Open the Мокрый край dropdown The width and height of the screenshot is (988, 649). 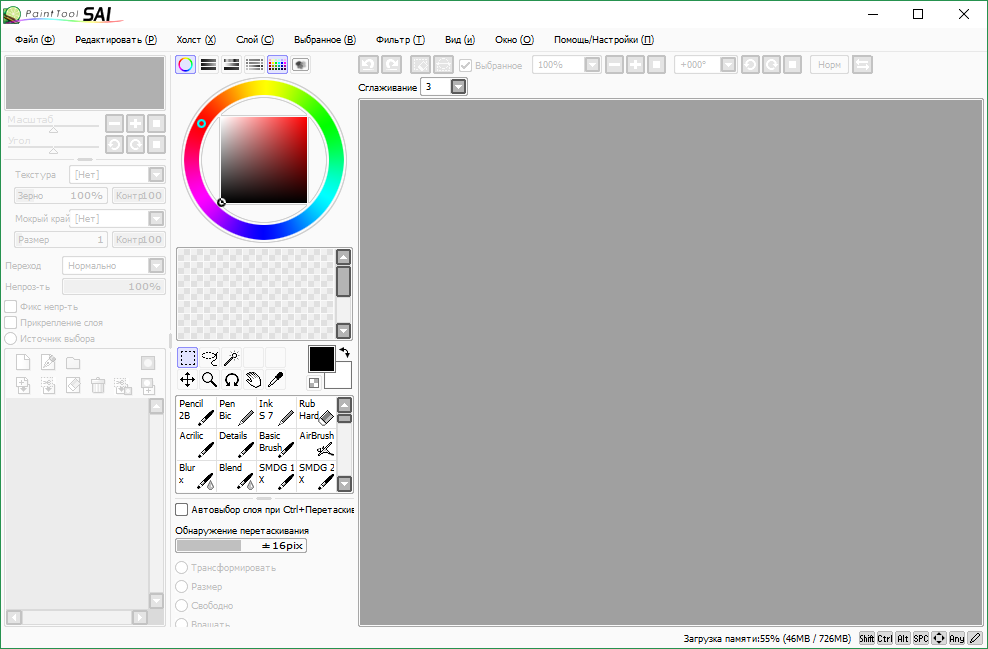click(x=156, y=219)
